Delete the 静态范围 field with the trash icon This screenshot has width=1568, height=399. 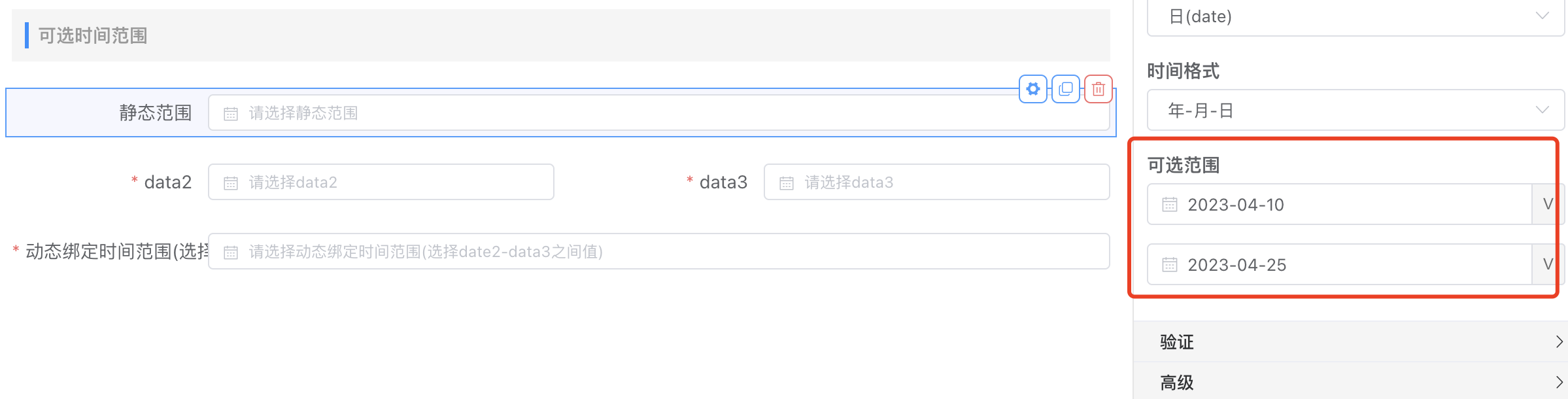click(1099, 89)
